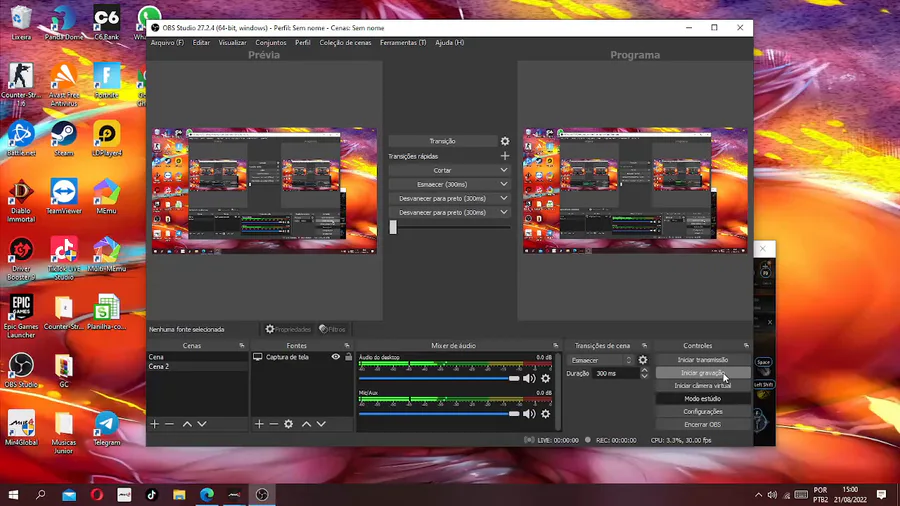Toggle lock on Captura de tela source
The height and width of the screenshot is (506, 900).
pos(348,357)
